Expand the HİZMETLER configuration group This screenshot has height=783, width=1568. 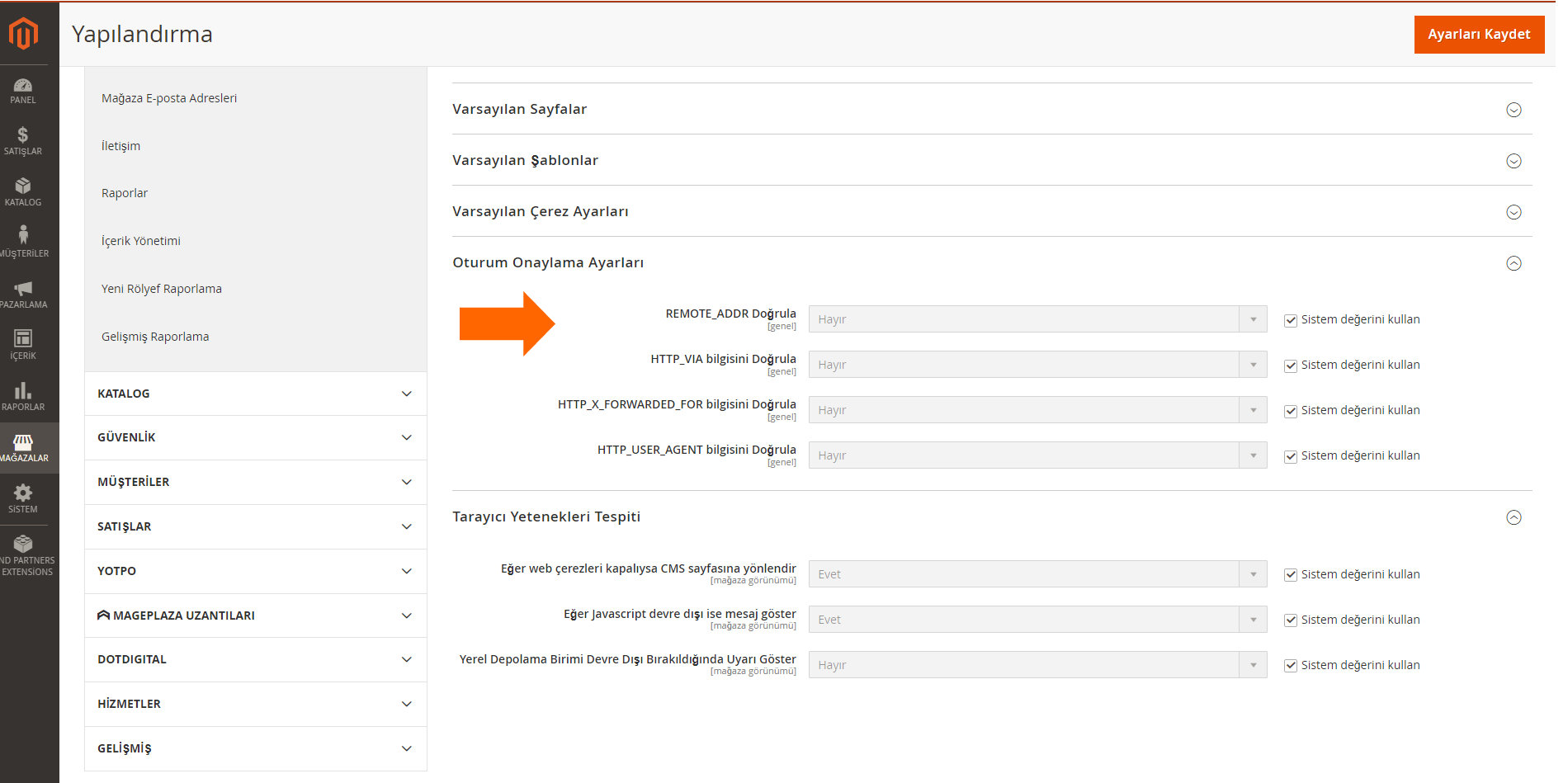[x=256, y=704]
